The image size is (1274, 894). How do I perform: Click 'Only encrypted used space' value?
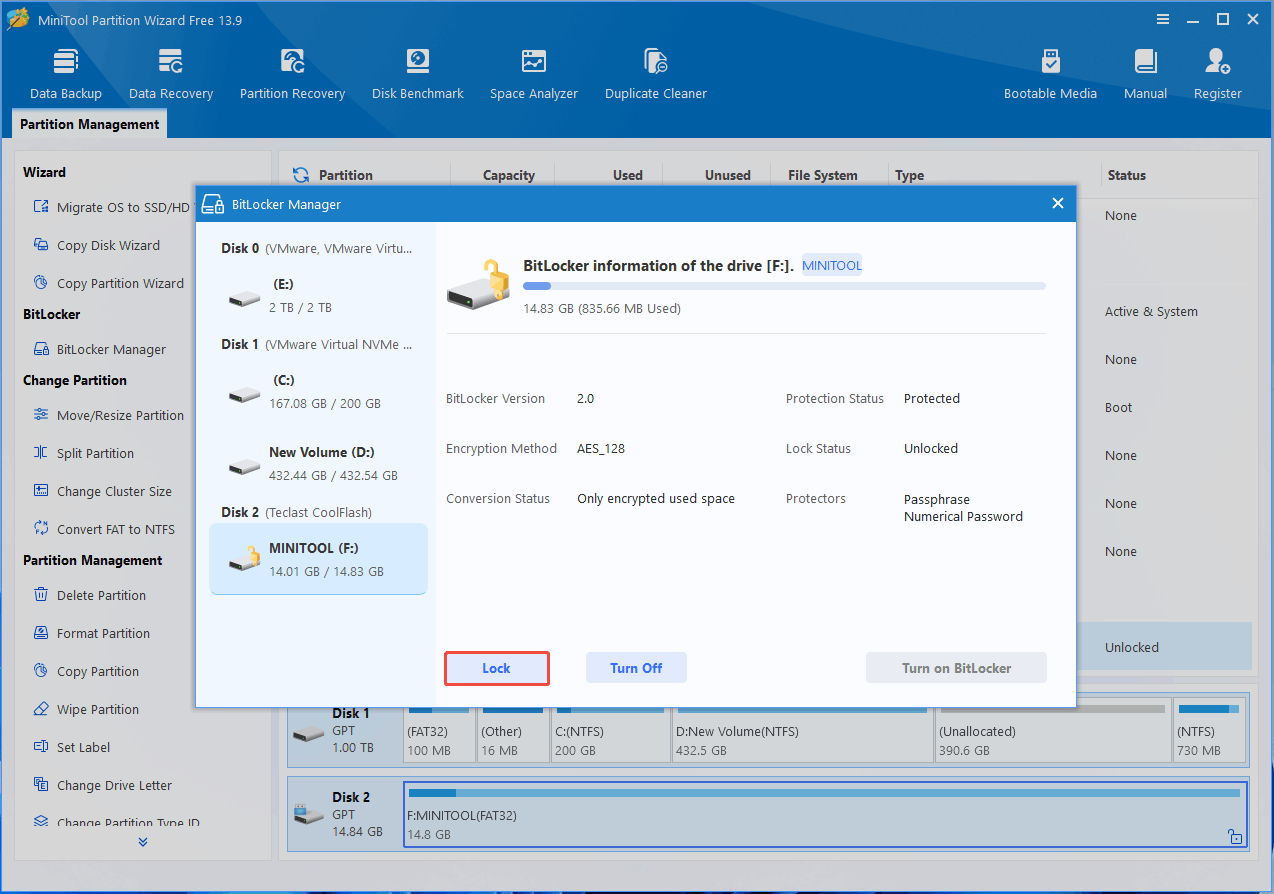pos(656,498)
